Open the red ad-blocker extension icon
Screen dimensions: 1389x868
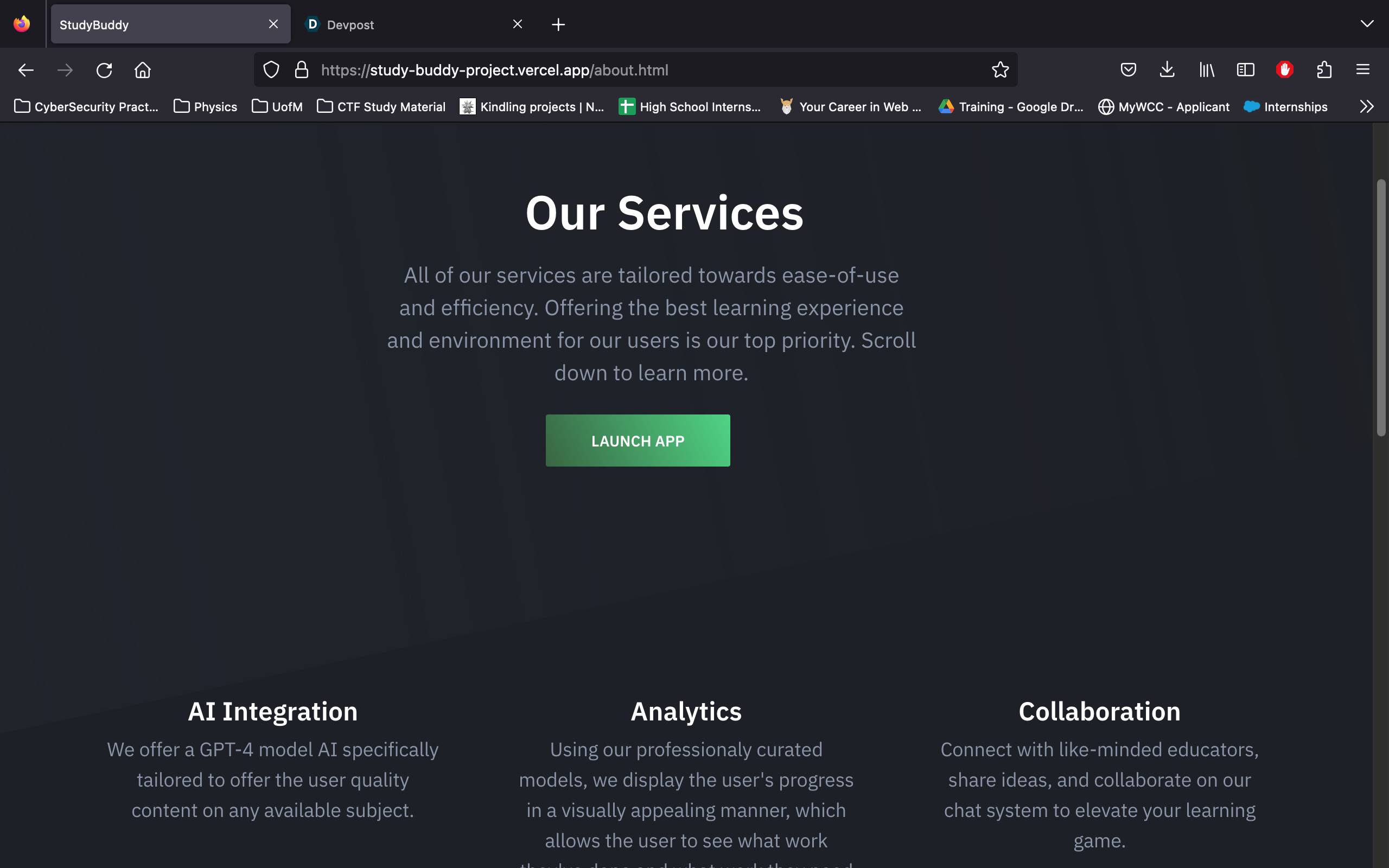pos(1284,70)
